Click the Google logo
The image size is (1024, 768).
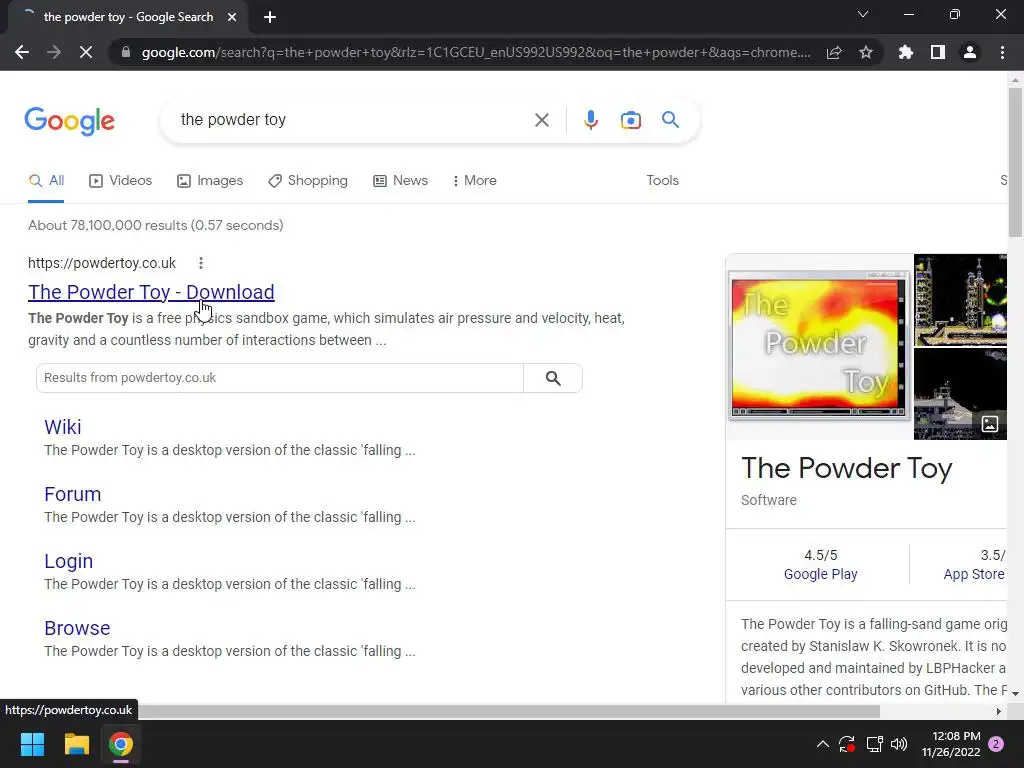(x=70, y=121)
